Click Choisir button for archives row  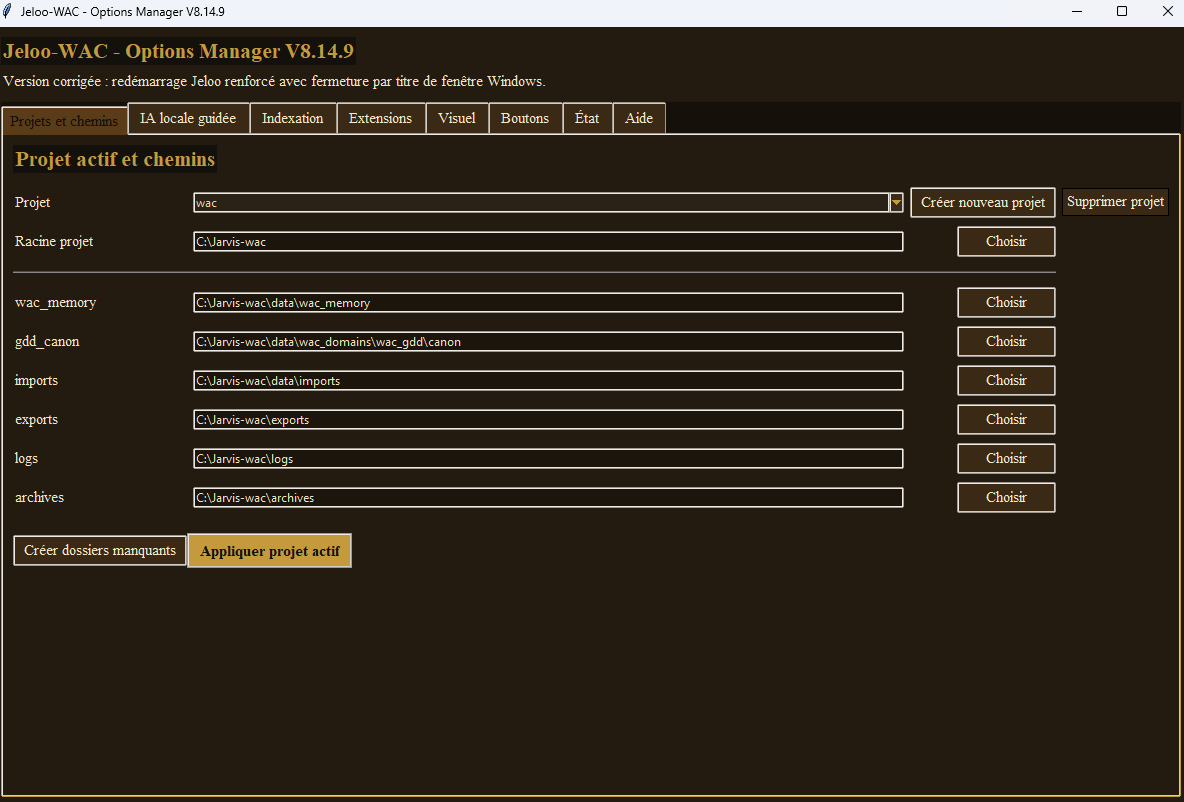(1006, 498)
